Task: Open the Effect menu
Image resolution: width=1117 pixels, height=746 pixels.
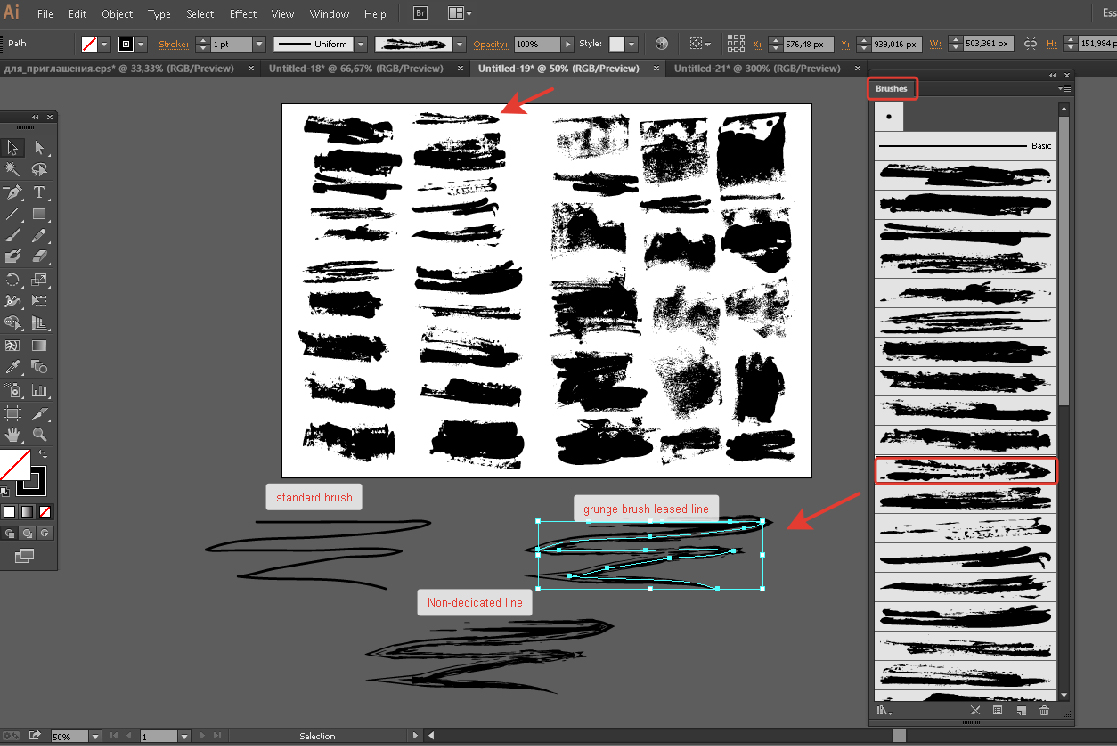Action: (x=243, y=14)
